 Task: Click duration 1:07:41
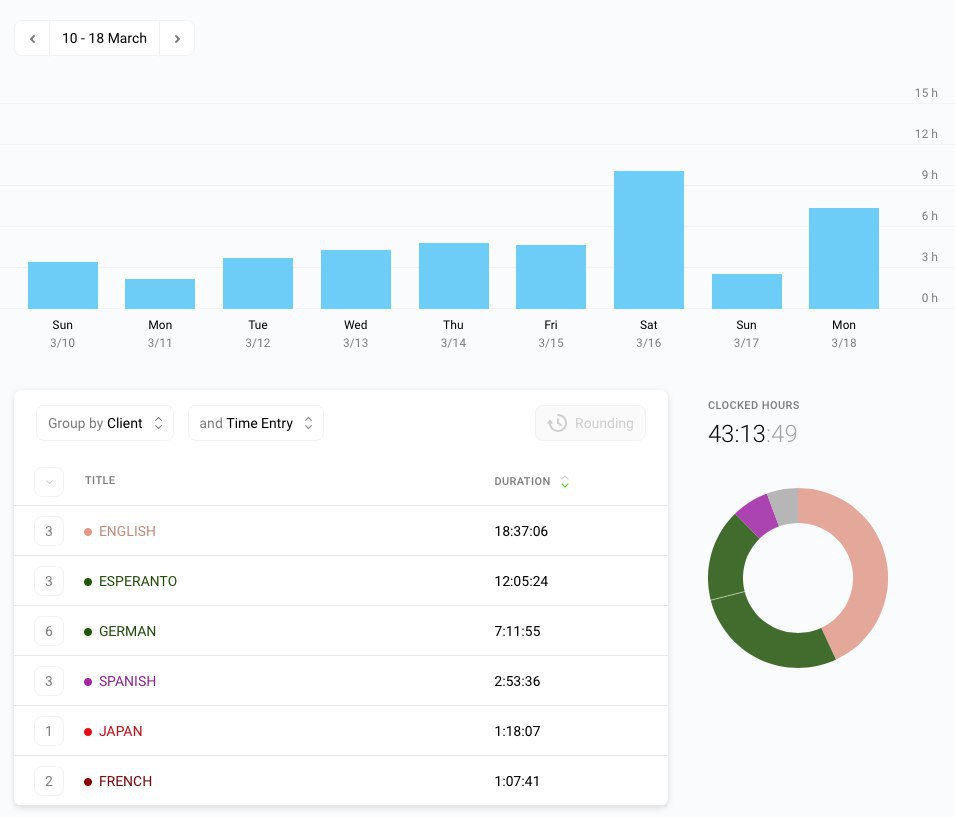click(x=517, y=781)
